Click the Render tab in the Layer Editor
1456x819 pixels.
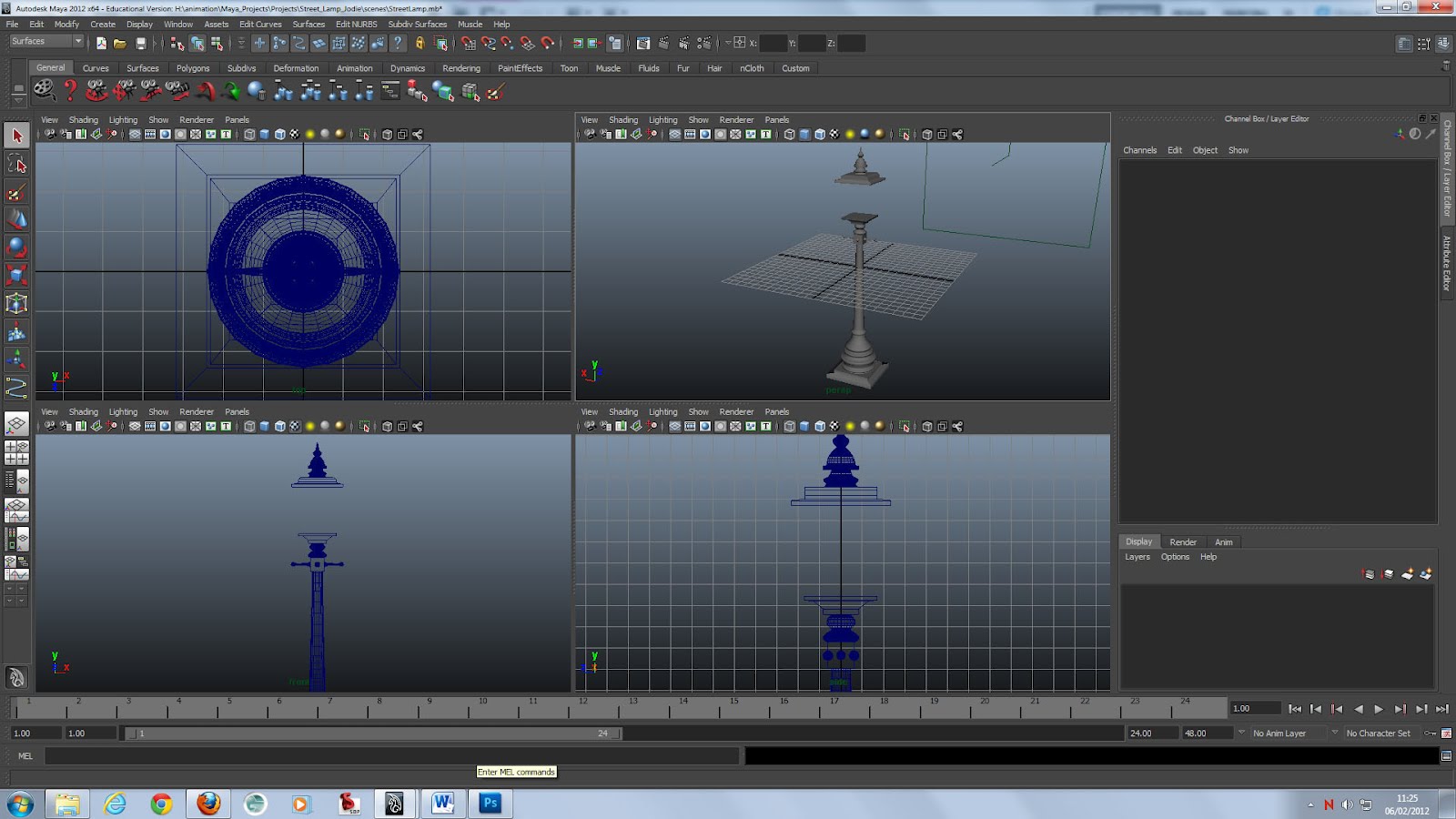pyautogui.click(x=1183, y=541)
